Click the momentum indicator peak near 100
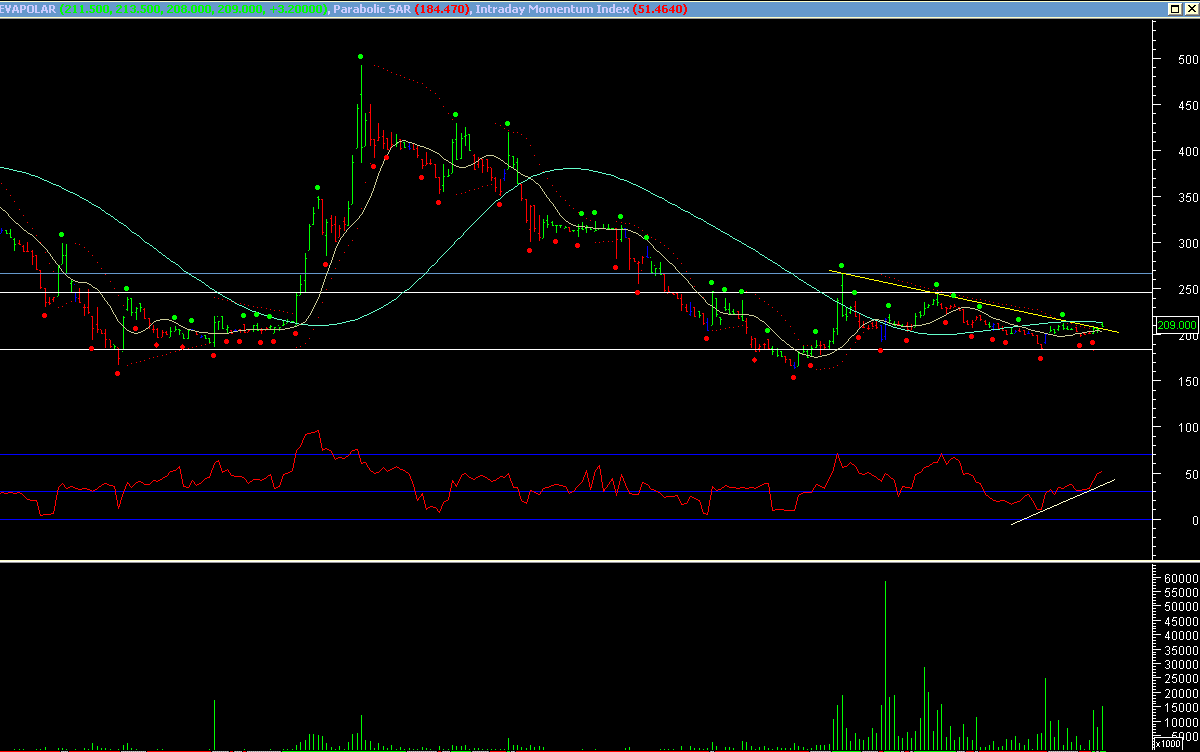This screenshot has width=1200, height=752. click(317, 432)
